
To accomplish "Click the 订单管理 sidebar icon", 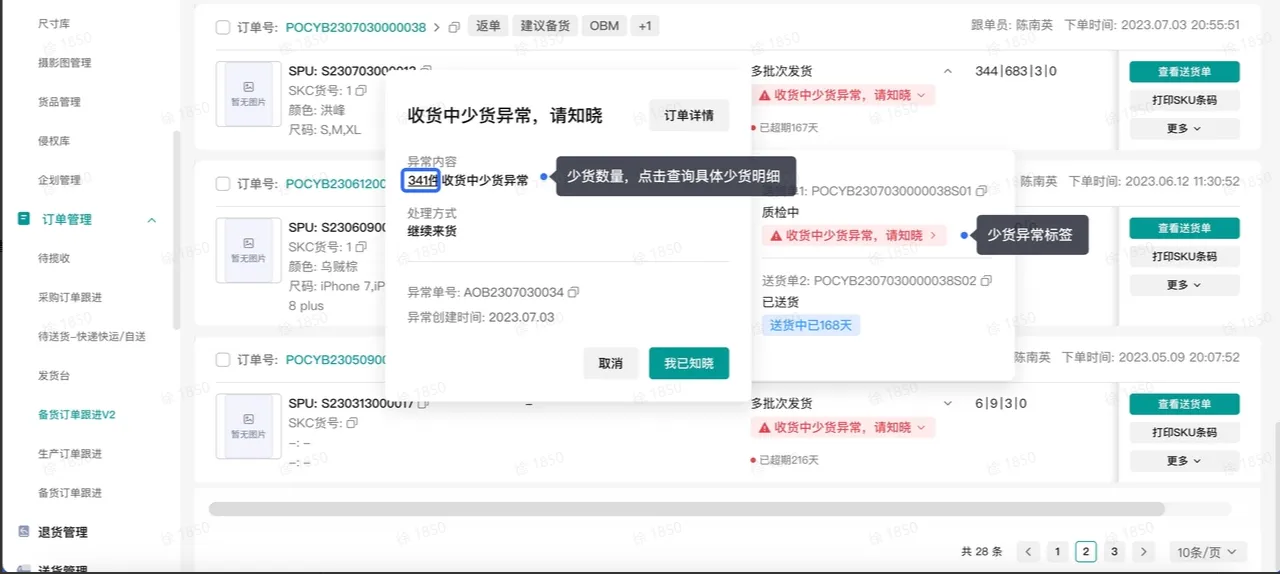I will [24, 219].
